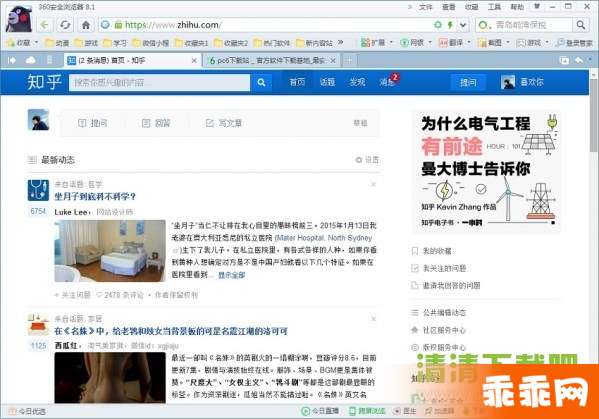This screenshot has width=599, height=419.
Task: Expand the toolbar 游戏 dropdown arrow
Action: [547, 43]
